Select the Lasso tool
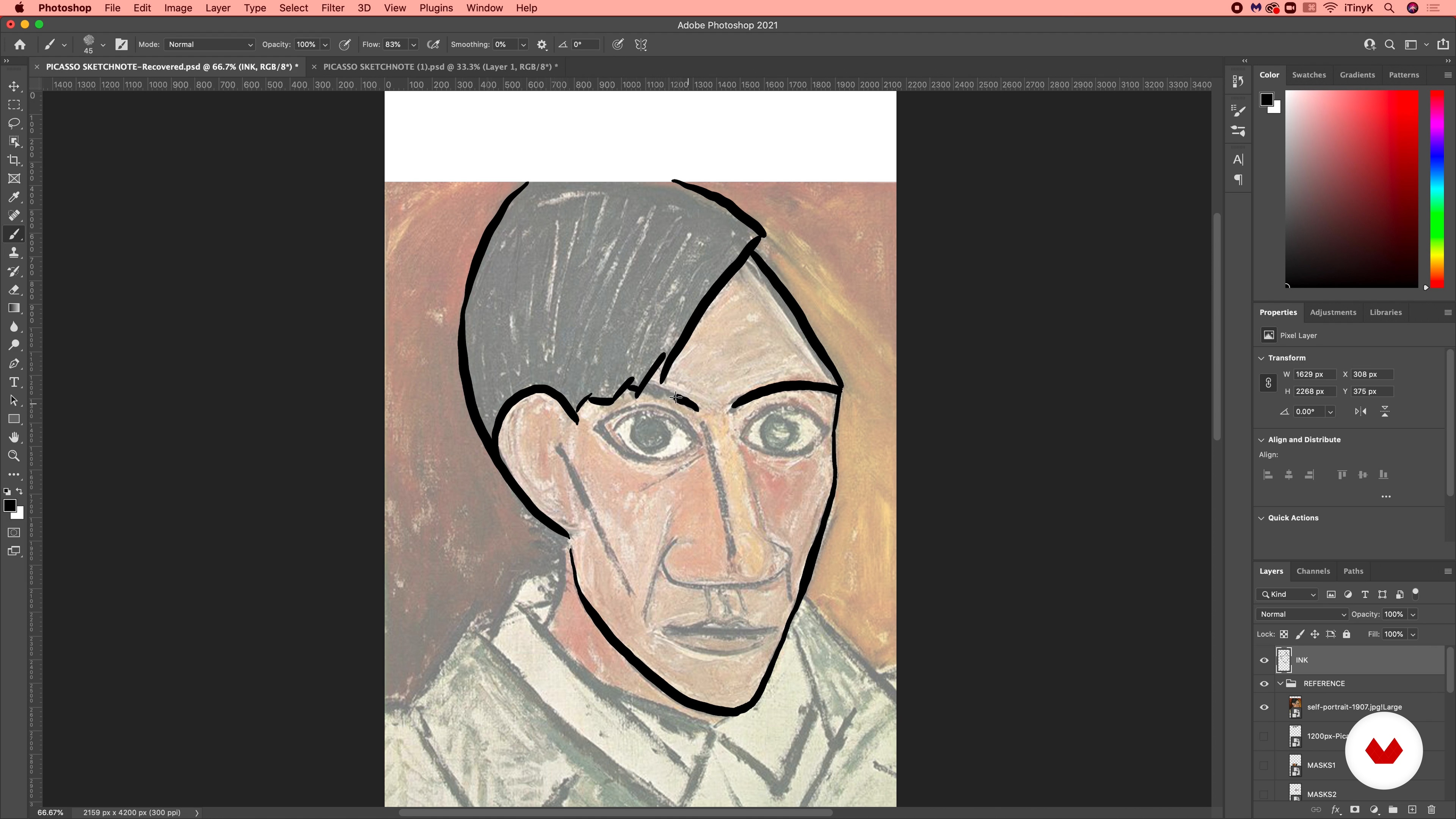This screenshot has height=819, width=1456. (x=14, y=123)
